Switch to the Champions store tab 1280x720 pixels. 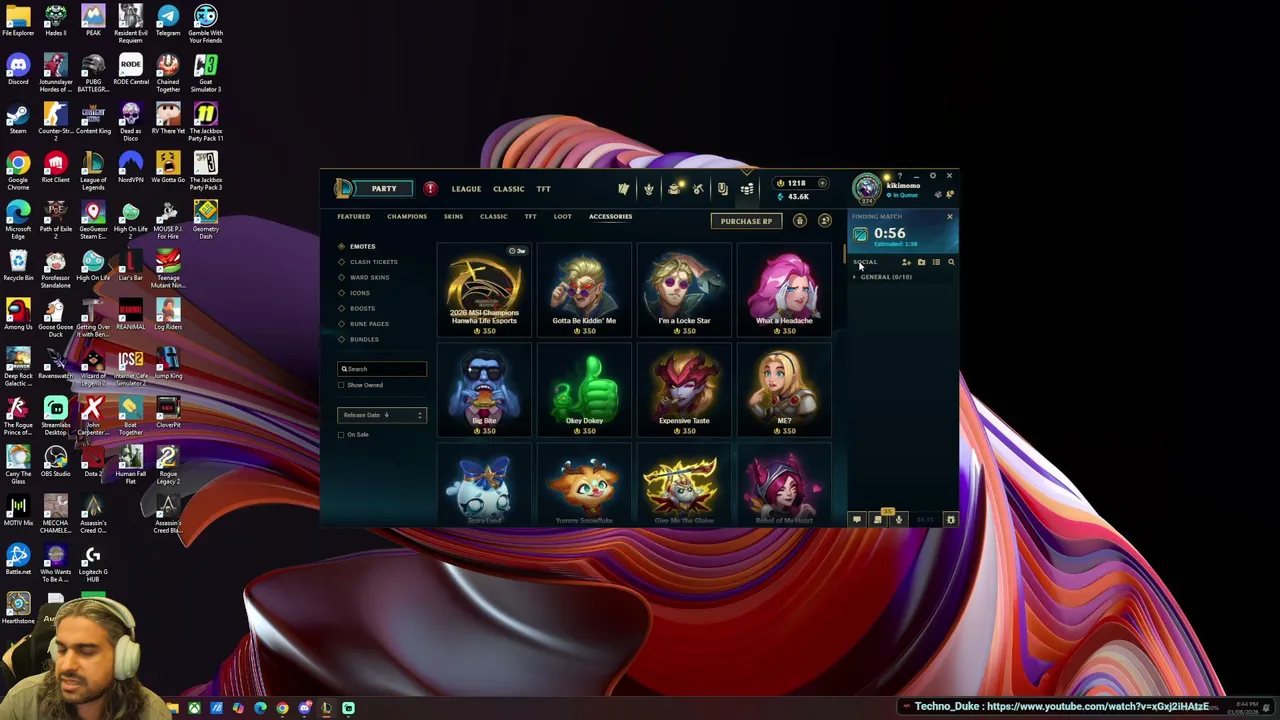click(x=407, y=217)
